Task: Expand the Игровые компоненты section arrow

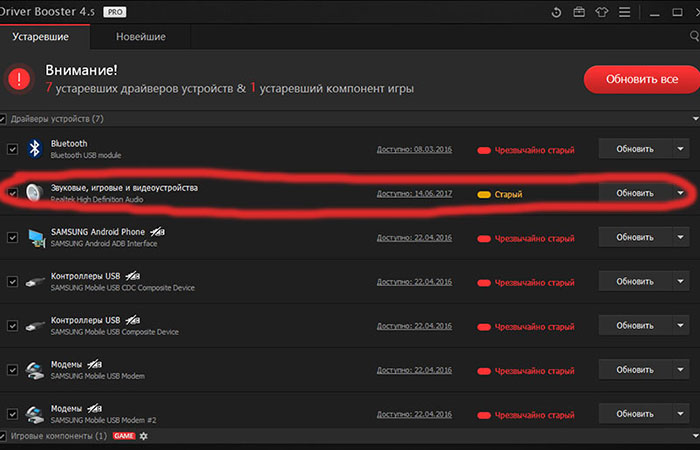Action: 696,436
